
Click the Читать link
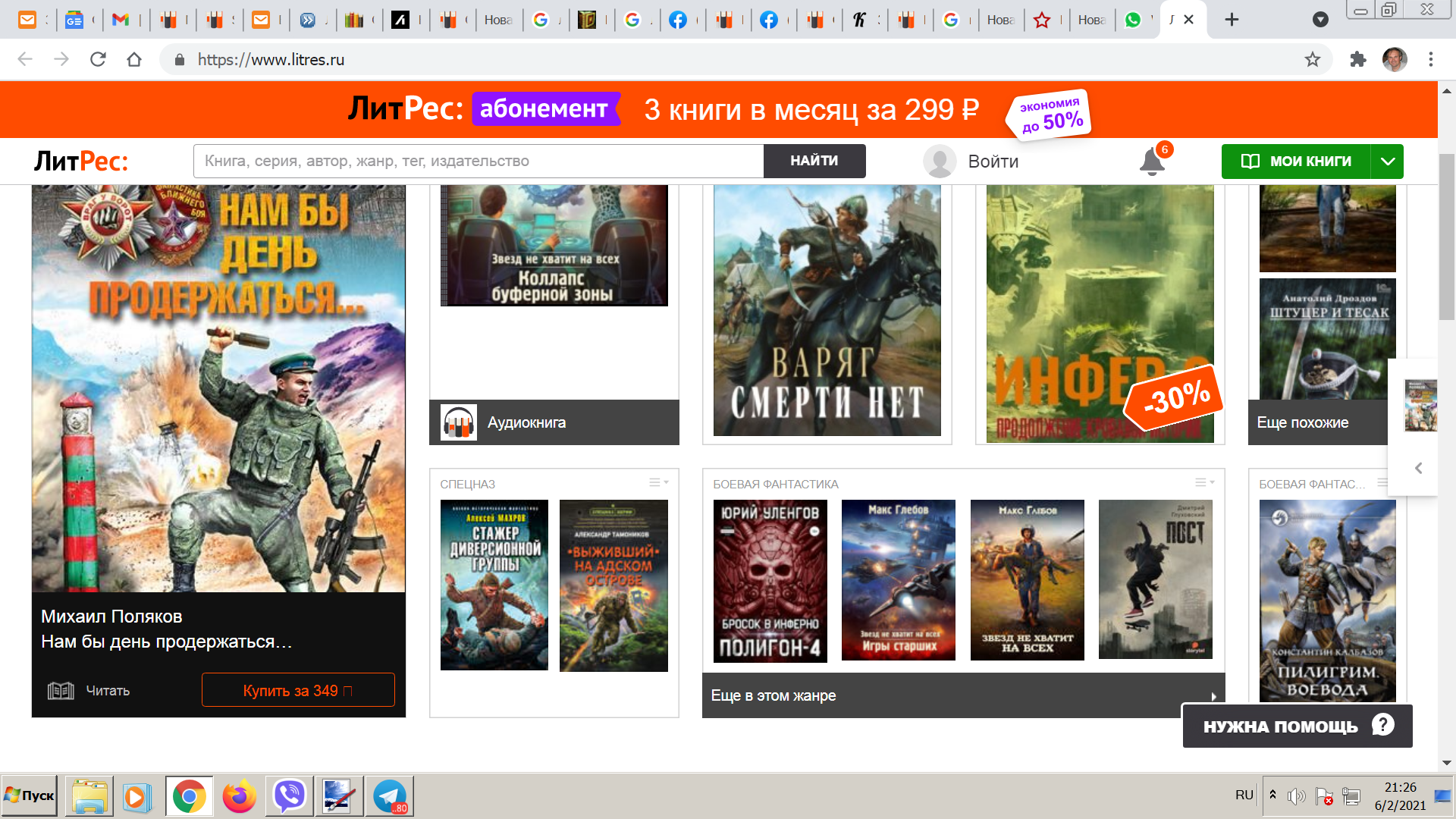point(108,691)
